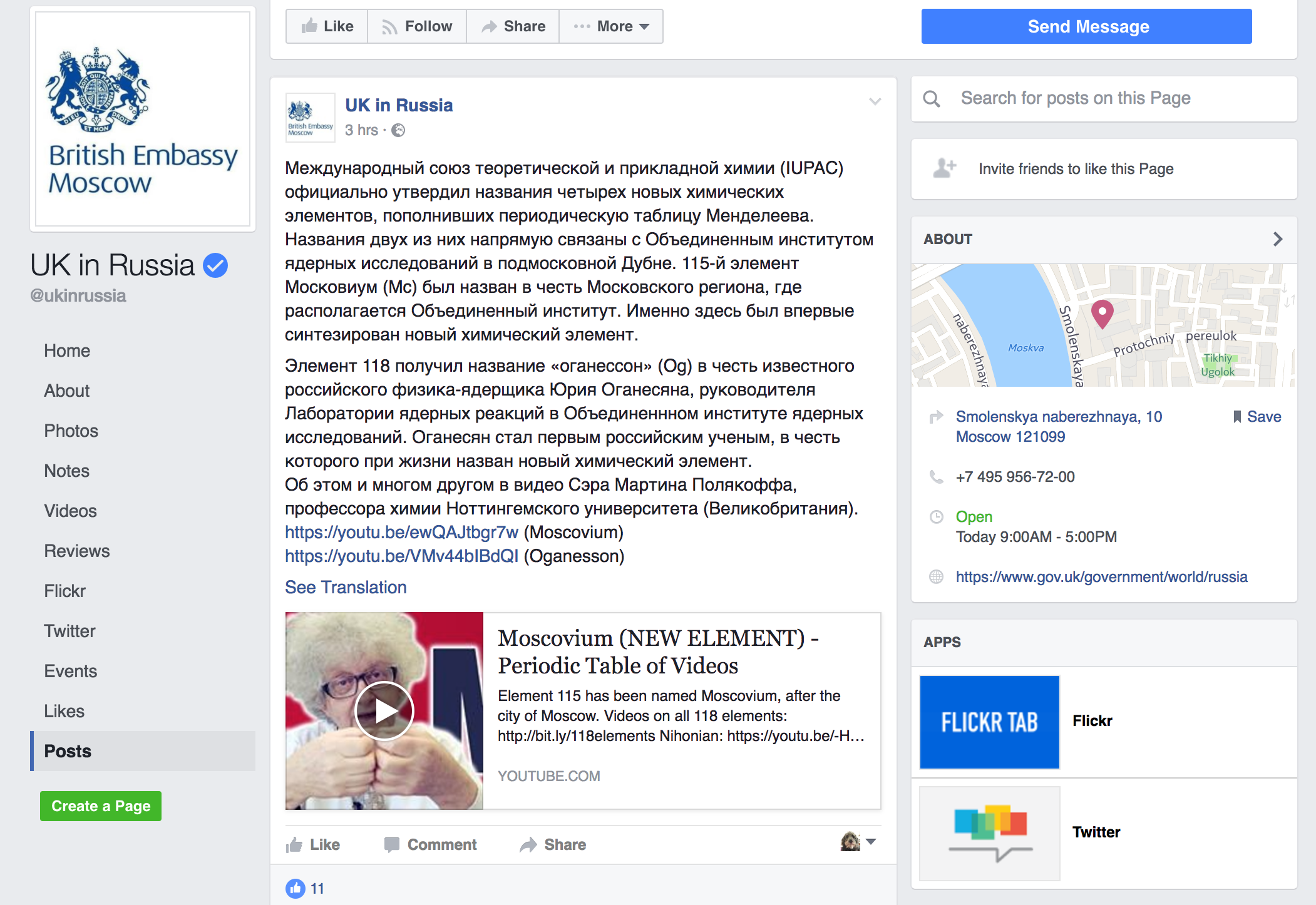The height and width of the screenshot is (905, 1316).
Task: Select Reviews in the left menu
Action: tap(76, 551)
